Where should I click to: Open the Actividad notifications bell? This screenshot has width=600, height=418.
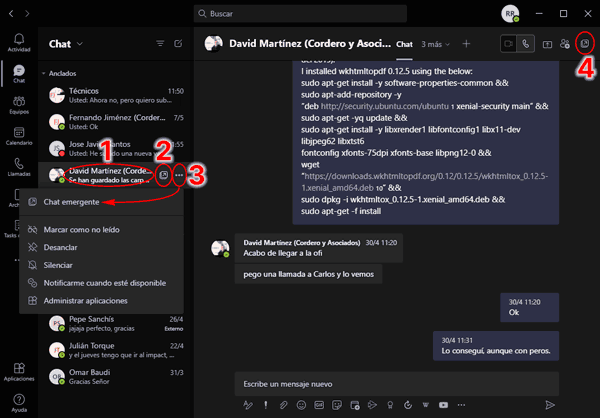tap(19, 42)
